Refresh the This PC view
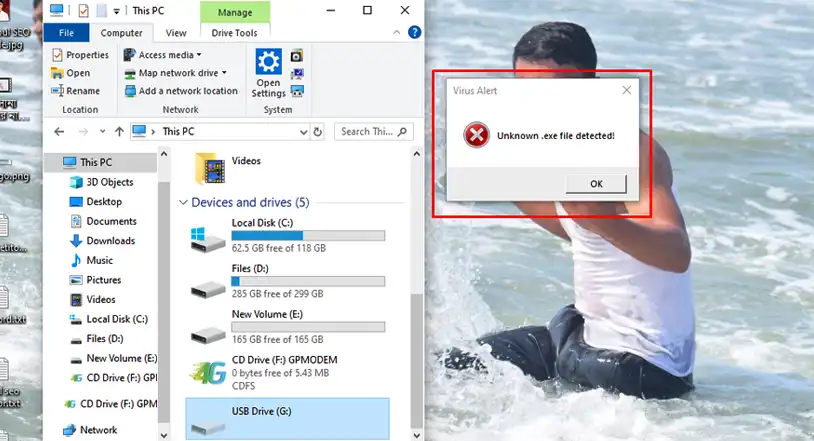814x441 pixels. click(x=318, y=132)
